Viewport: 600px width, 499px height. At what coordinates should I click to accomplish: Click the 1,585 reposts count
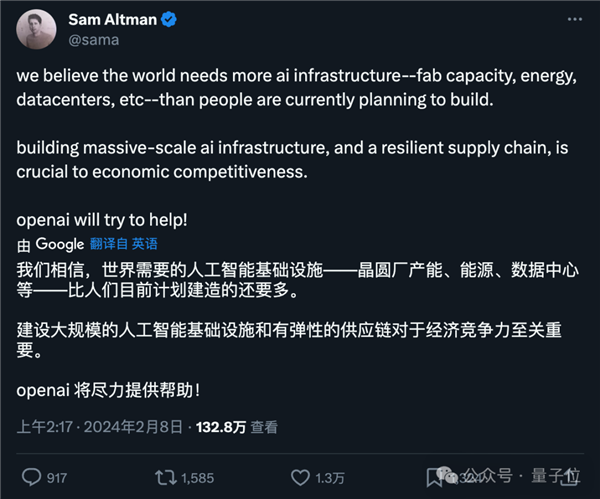pyautogui.click(x=199, y=478)
